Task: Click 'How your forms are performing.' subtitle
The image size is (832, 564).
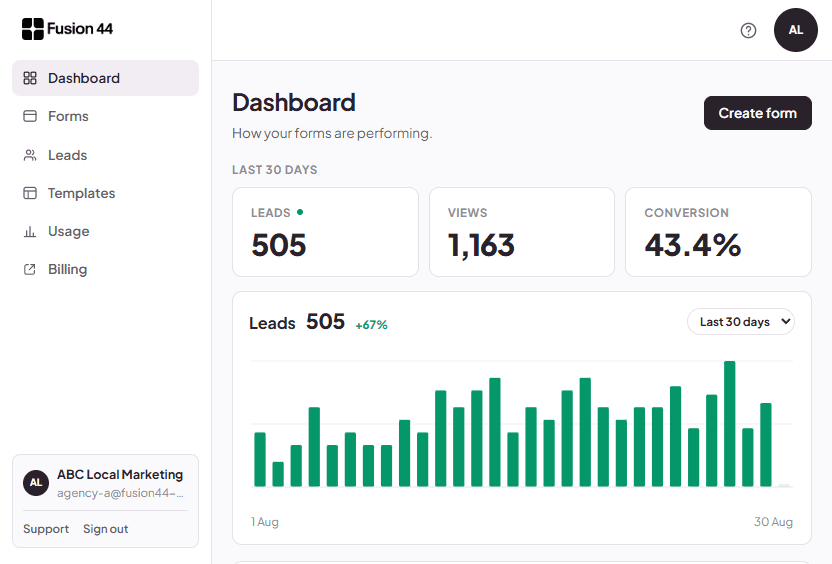Action: click(332, 133)
